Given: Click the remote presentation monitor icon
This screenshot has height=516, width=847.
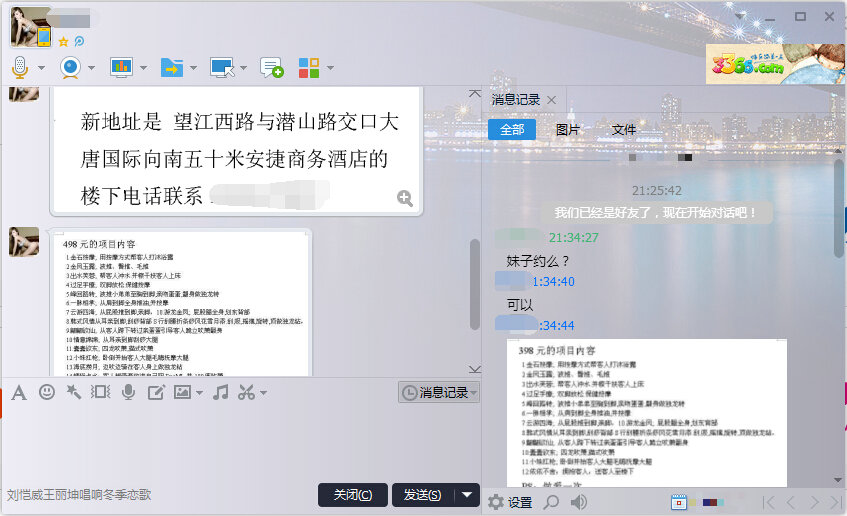Looking at the screenshot, I should point(121,67).
